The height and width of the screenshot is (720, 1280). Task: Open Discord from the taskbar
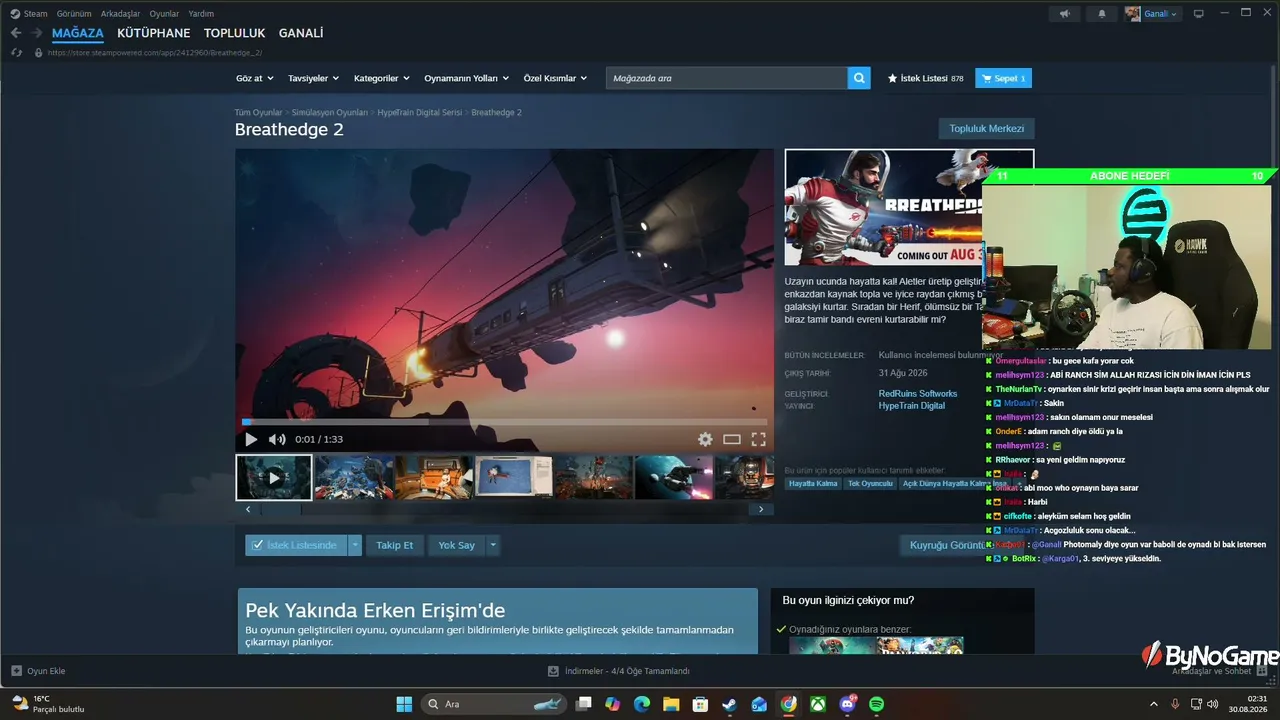click(x=848, y=704)
